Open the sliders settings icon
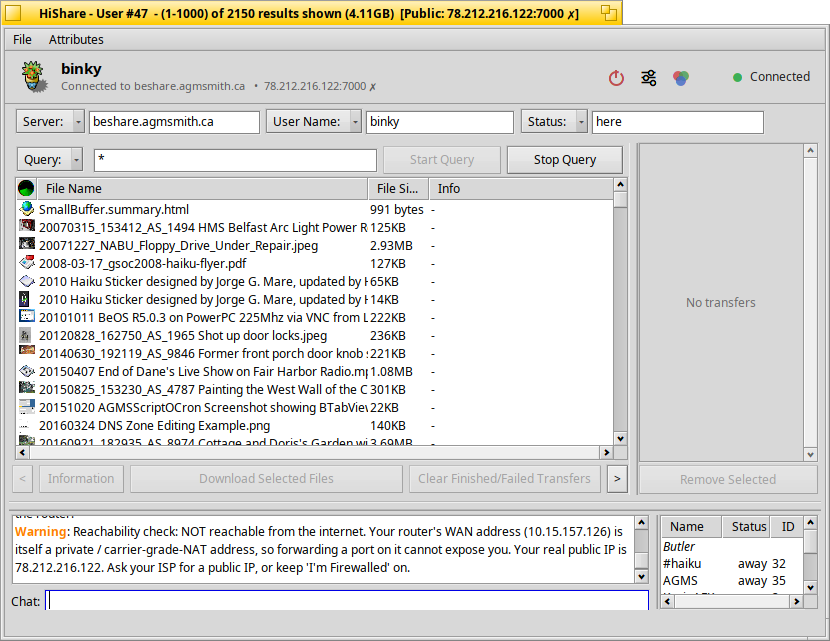The image size is (830, 641). 648,78
